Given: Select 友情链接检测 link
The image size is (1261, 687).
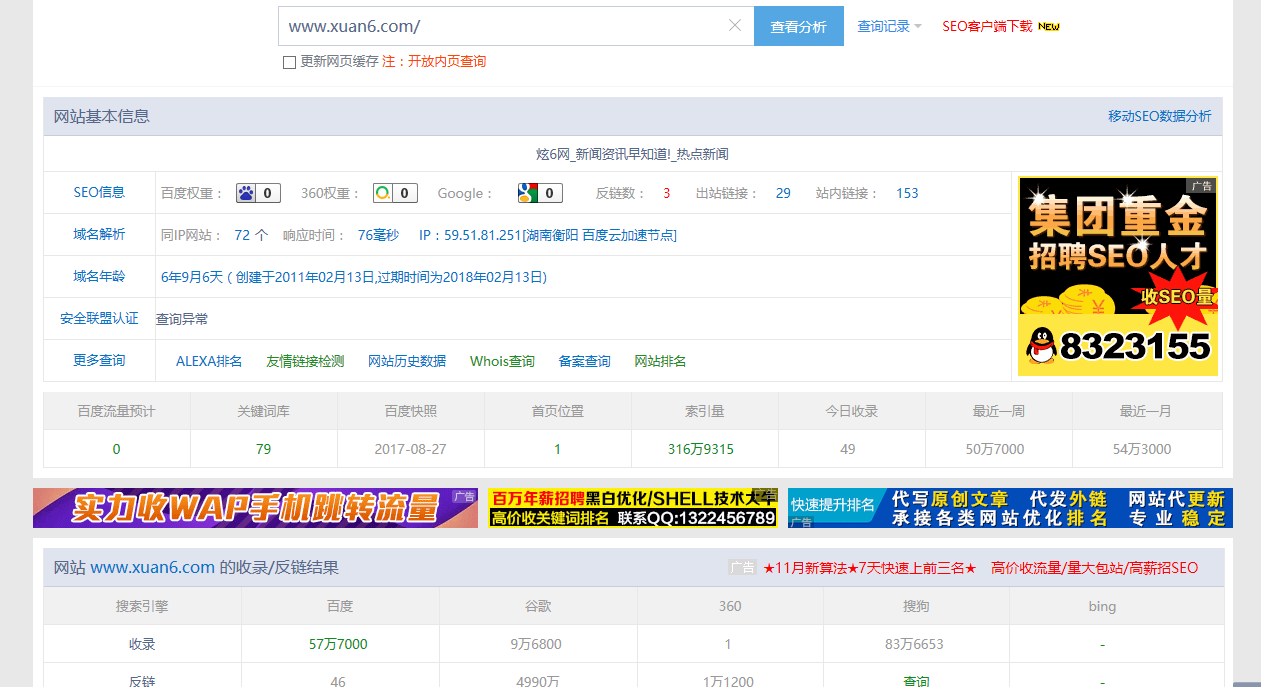Looking at the screenshot, I should click(x=305, y=361).
